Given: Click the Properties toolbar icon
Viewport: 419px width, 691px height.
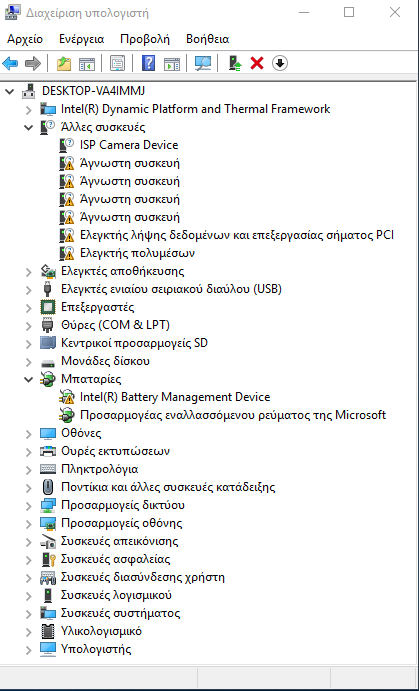Looking at the screenshot, I should point(118,63).
